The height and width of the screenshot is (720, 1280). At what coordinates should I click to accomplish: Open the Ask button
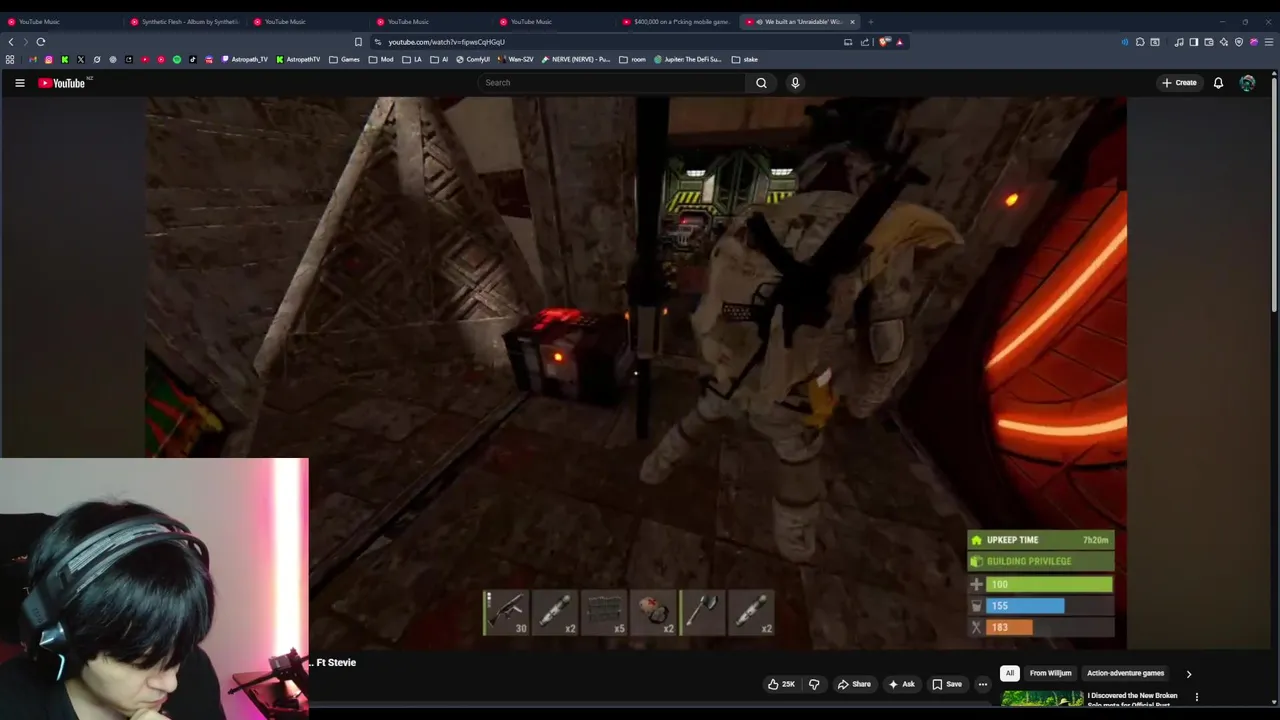coord(901,684)
